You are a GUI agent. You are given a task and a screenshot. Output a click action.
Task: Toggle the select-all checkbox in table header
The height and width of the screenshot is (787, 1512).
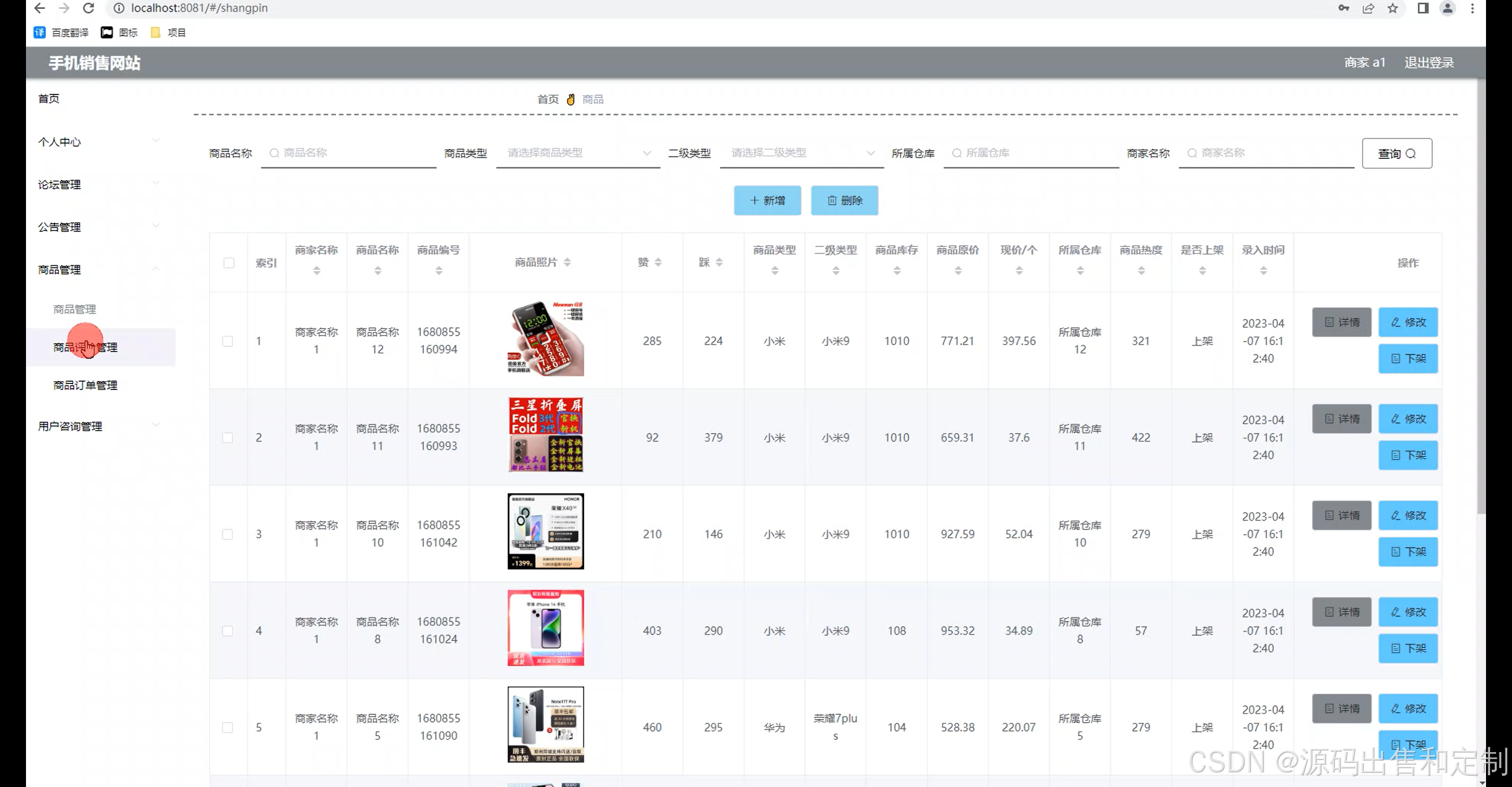click(x=229, y=263)
